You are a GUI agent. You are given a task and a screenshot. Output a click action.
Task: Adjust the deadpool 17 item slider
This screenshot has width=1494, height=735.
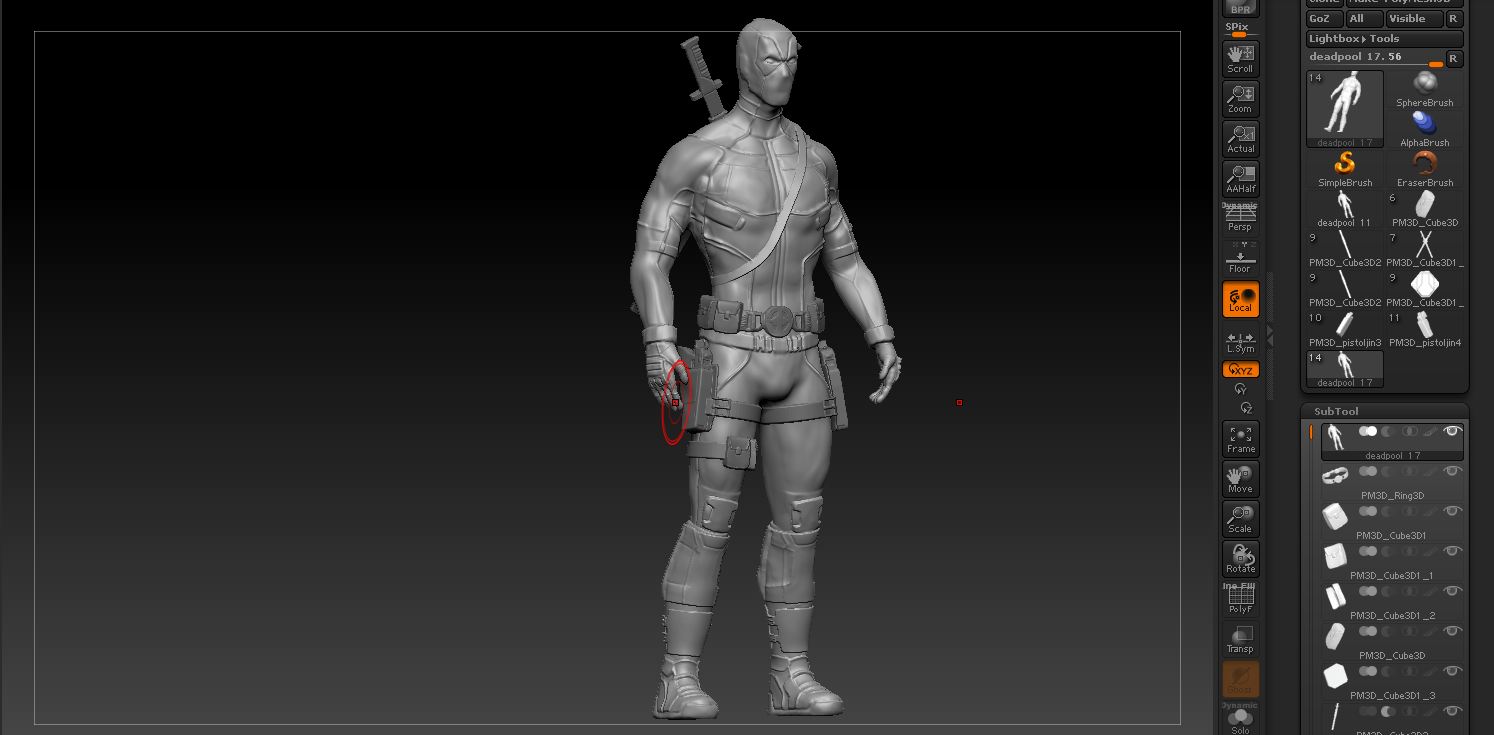coord(1375,58)
